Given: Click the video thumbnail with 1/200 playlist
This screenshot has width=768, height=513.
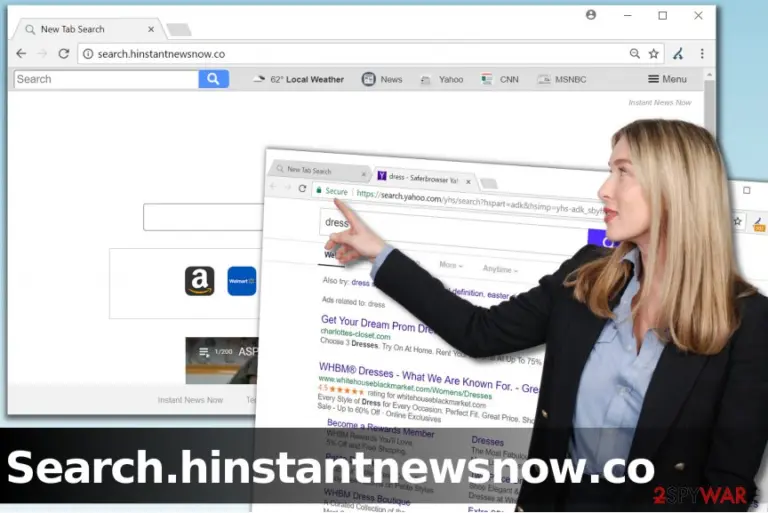Looking at the screenshot, I should click(x=222, y=360).
